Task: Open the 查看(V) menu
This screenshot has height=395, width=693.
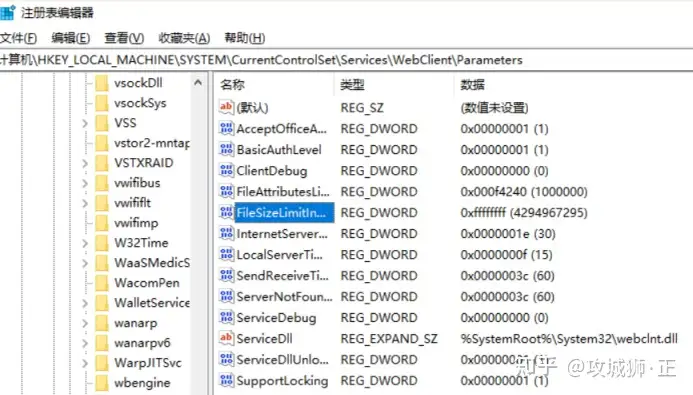Action: click(124, 38)
